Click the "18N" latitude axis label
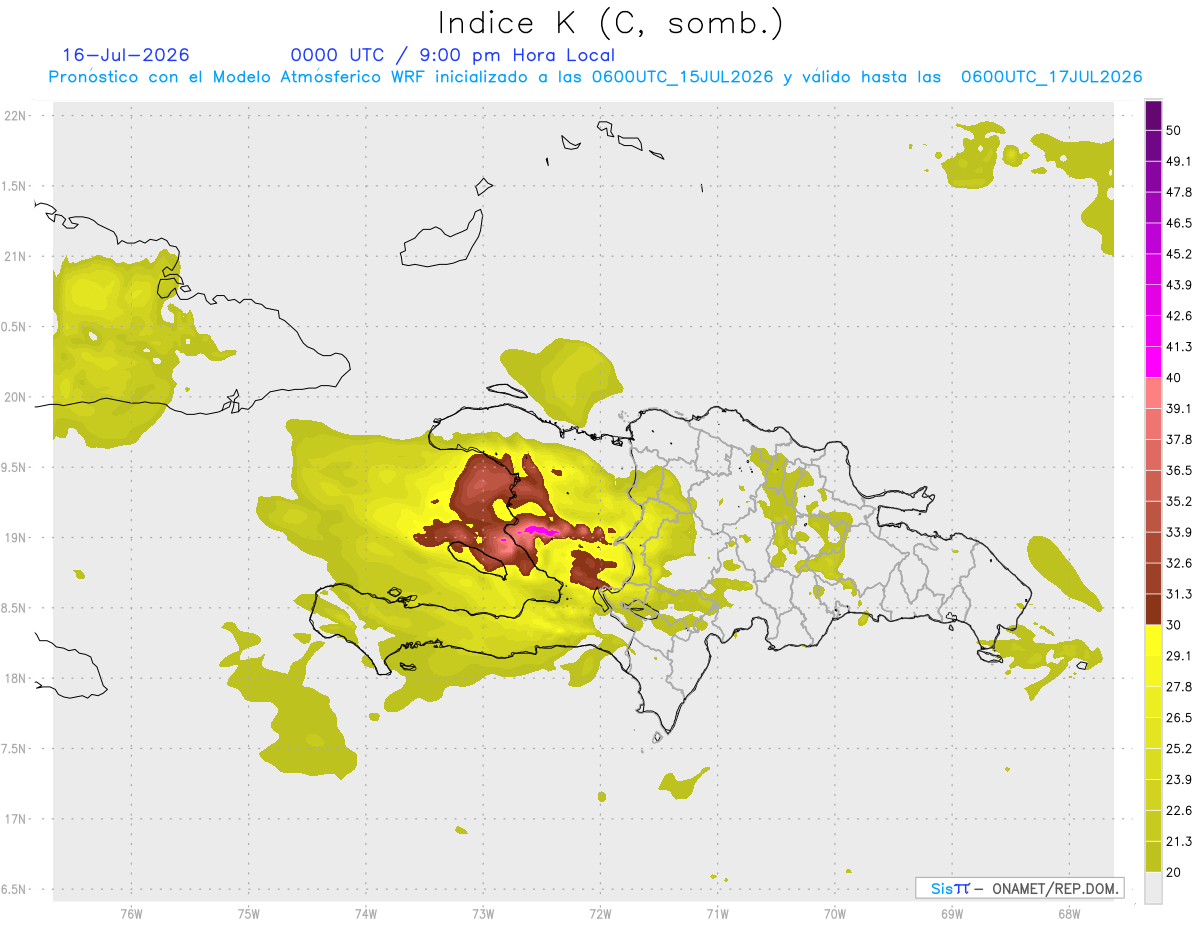Viewport: 1200px width, 927px height. point(16,679)
